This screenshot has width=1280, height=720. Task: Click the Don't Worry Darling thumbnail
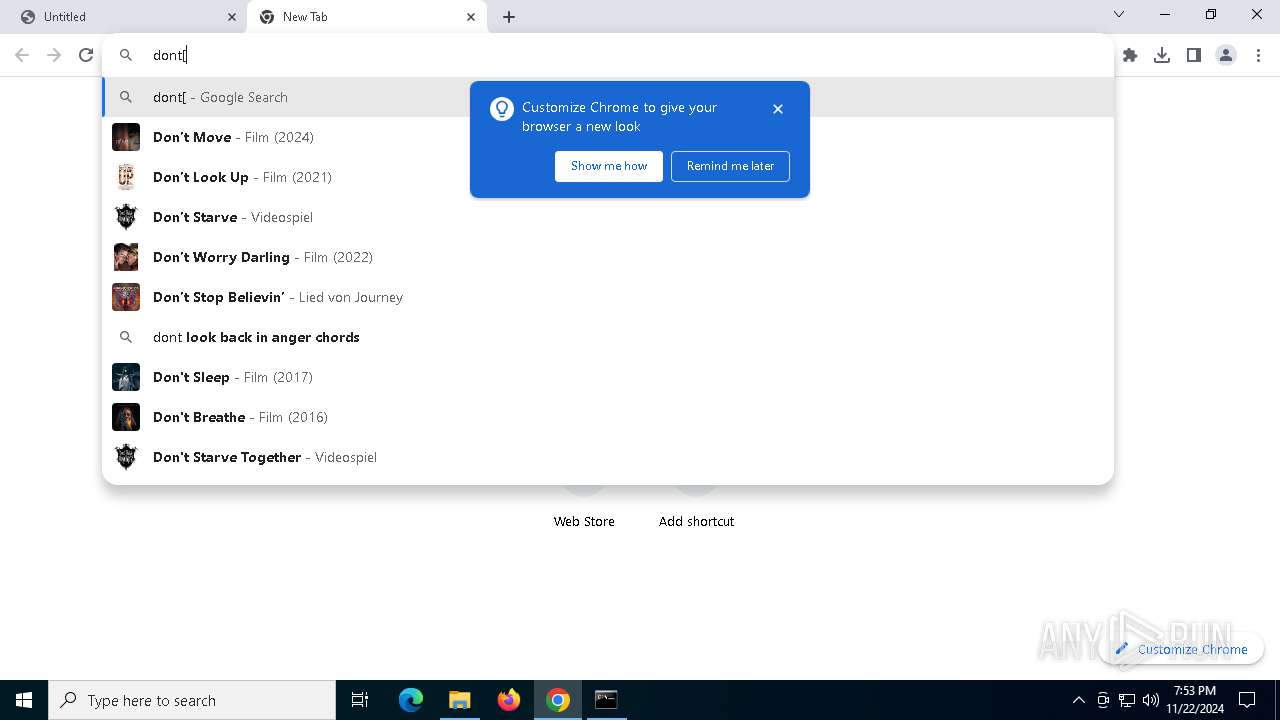coord(126,257)
